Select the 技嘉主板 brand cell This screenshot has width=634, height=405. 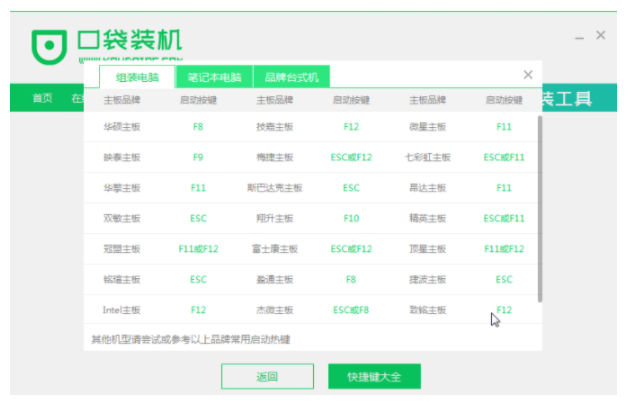coord(275,128)
